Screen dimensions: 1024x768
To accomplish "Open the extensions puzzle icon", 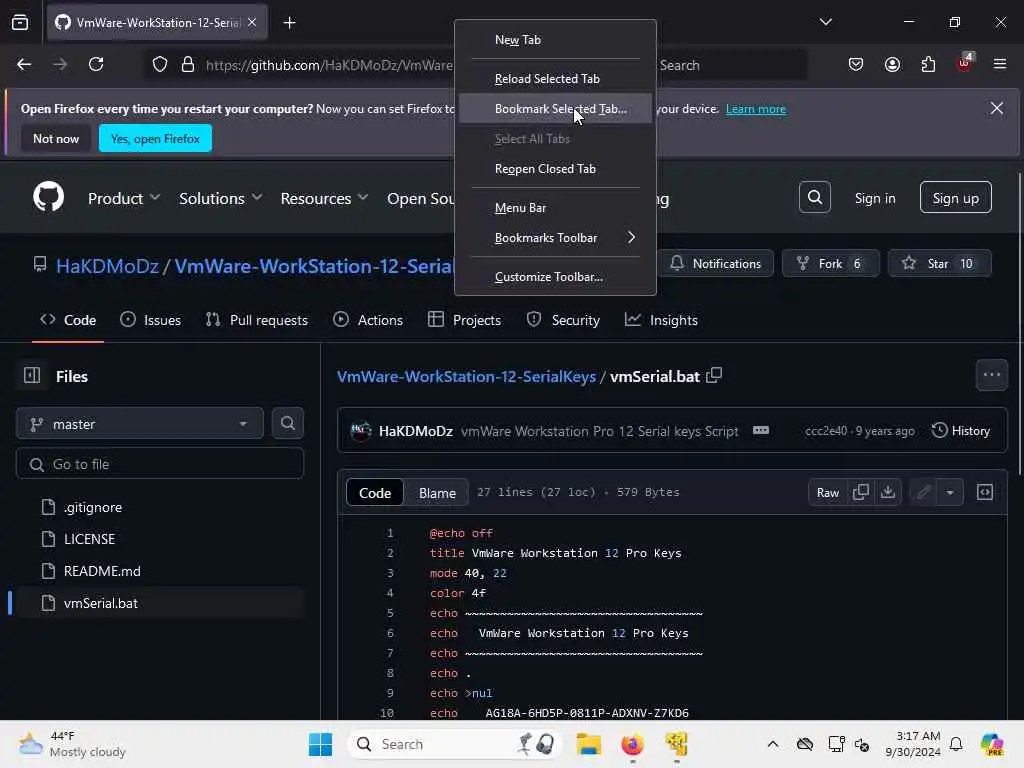I will 928,65.
